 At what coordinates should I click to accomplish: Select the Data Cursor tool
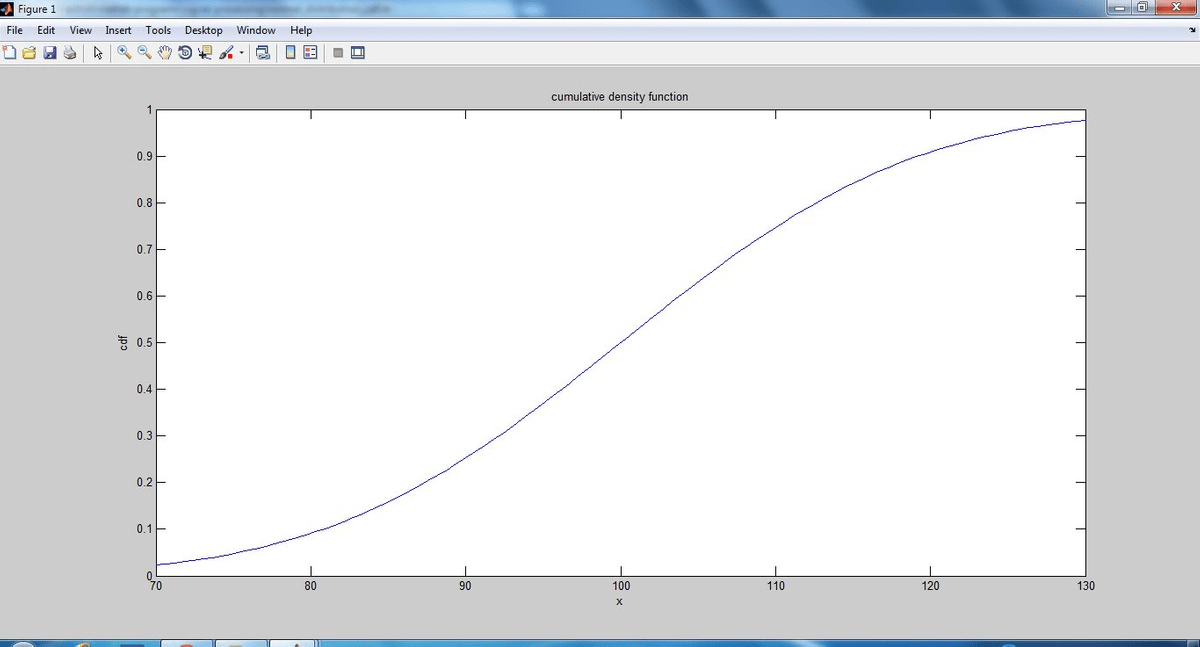click(x=205, y=52)
